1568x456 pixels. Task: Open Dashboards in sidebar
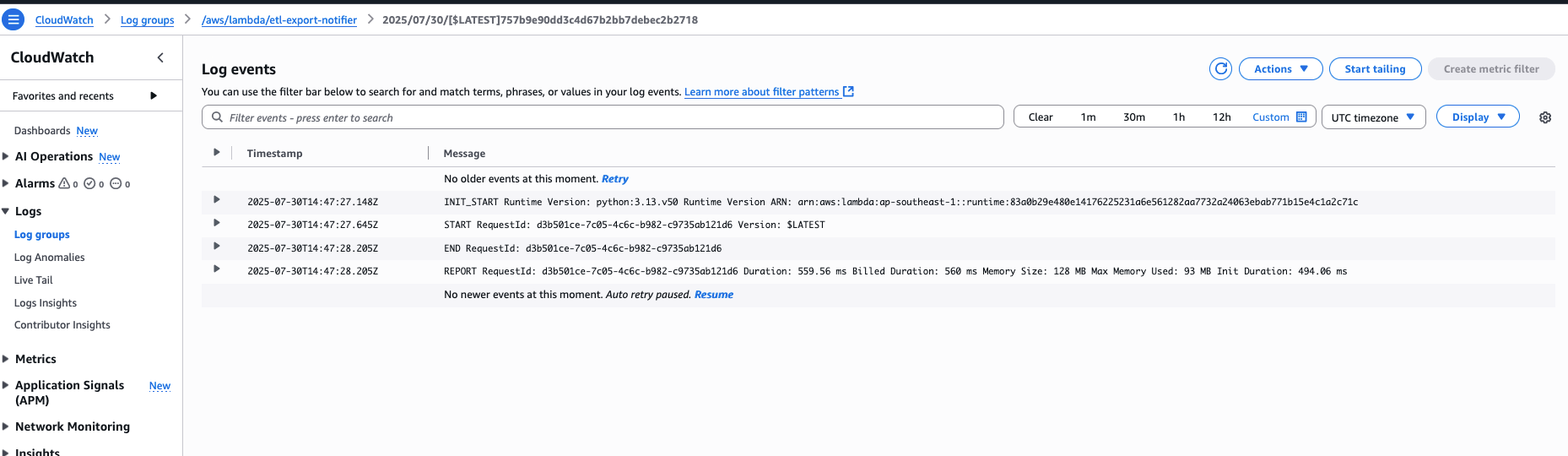tap(42, 131)
